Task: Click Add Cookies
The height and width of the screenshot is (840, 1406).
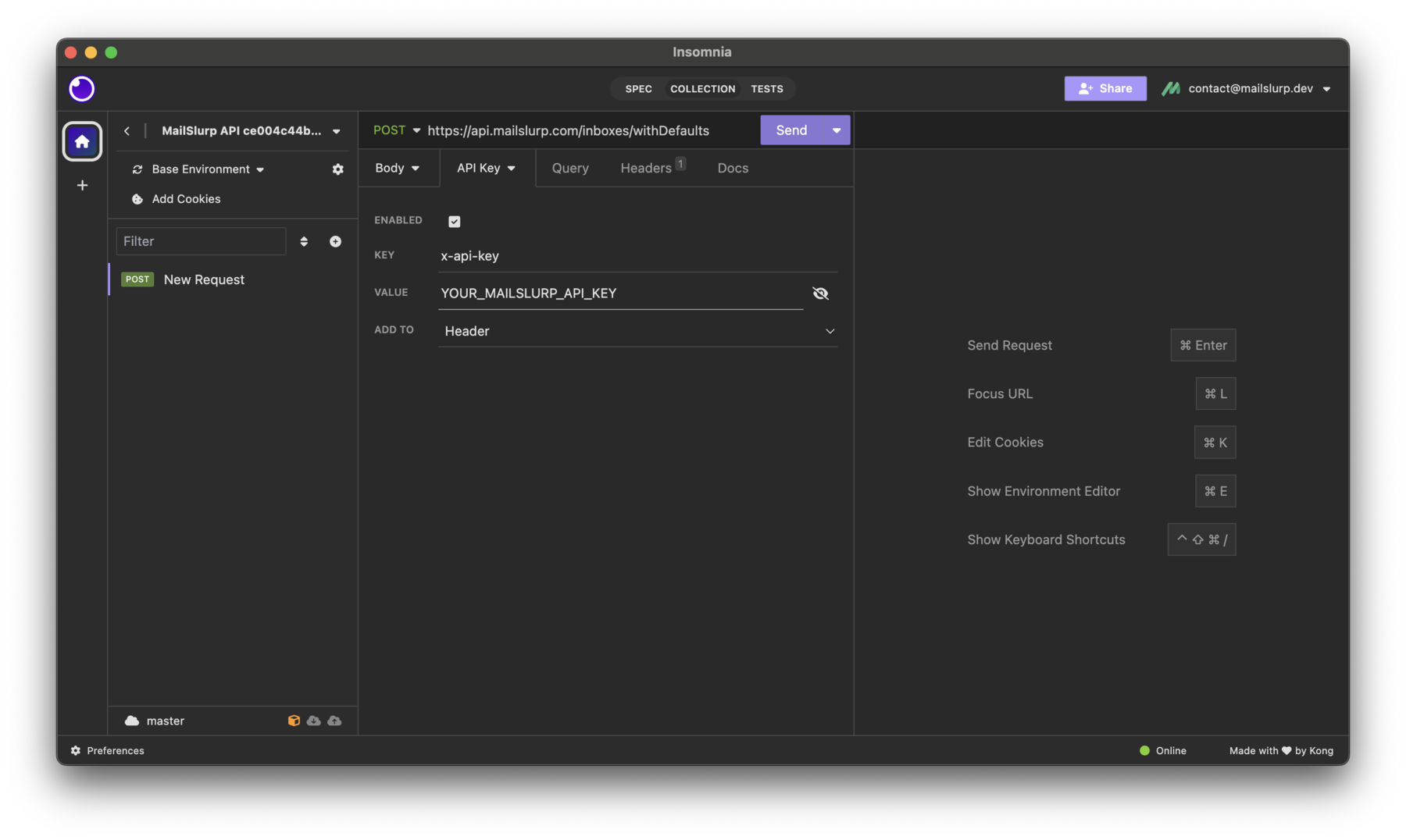Action: pyautogui.click(x=186, y=199)
